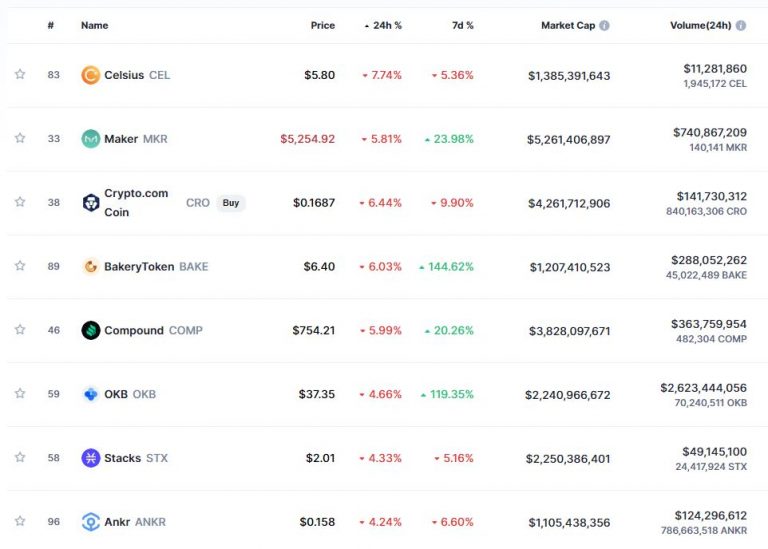768x549 pixels.
Task: Click the OKB logo icon
Action: [90, 394]
